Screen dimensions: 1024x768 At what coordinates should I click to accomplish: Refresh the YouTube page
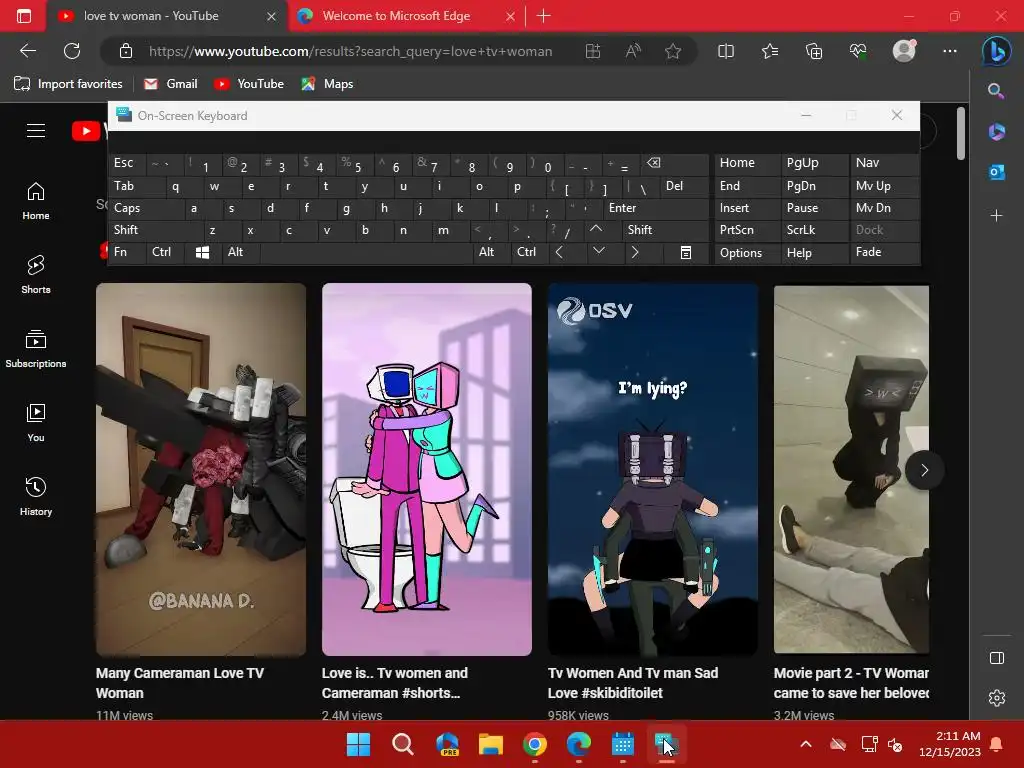[72, 51]
